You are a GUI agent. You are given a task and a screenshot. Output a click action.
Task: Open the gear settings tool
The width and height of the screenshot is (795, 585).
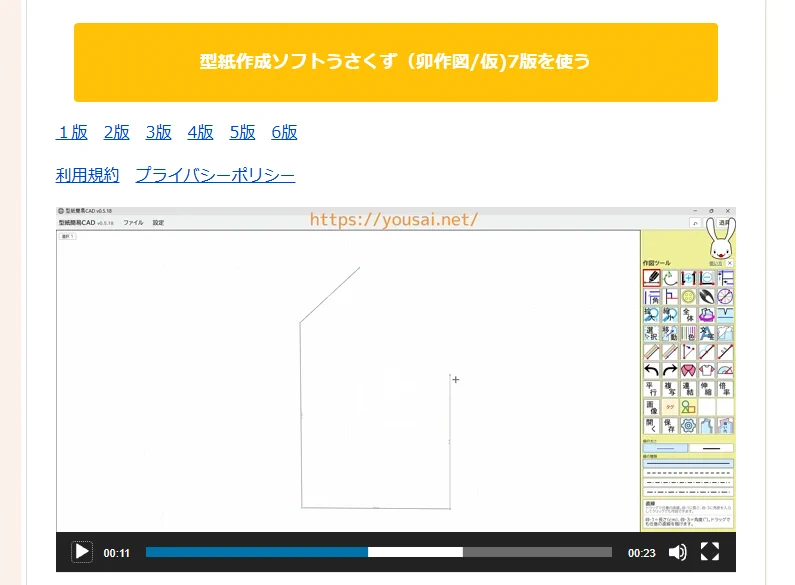(x=689, y=425)
